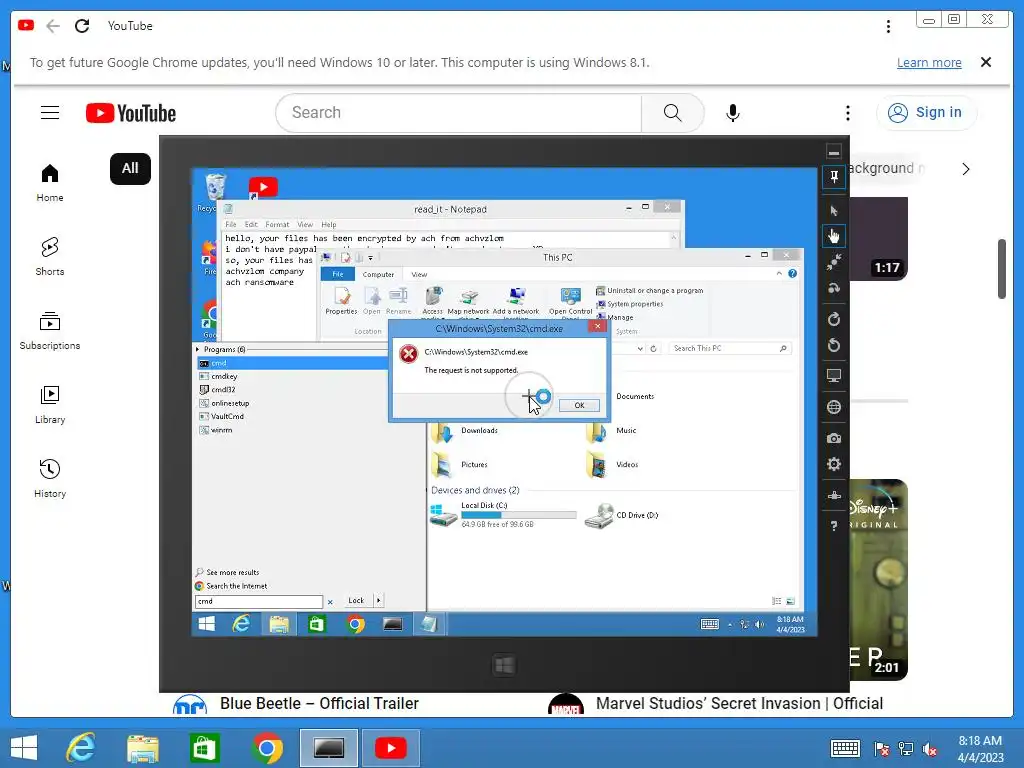Click System properties in This PC ribbon

630,304
